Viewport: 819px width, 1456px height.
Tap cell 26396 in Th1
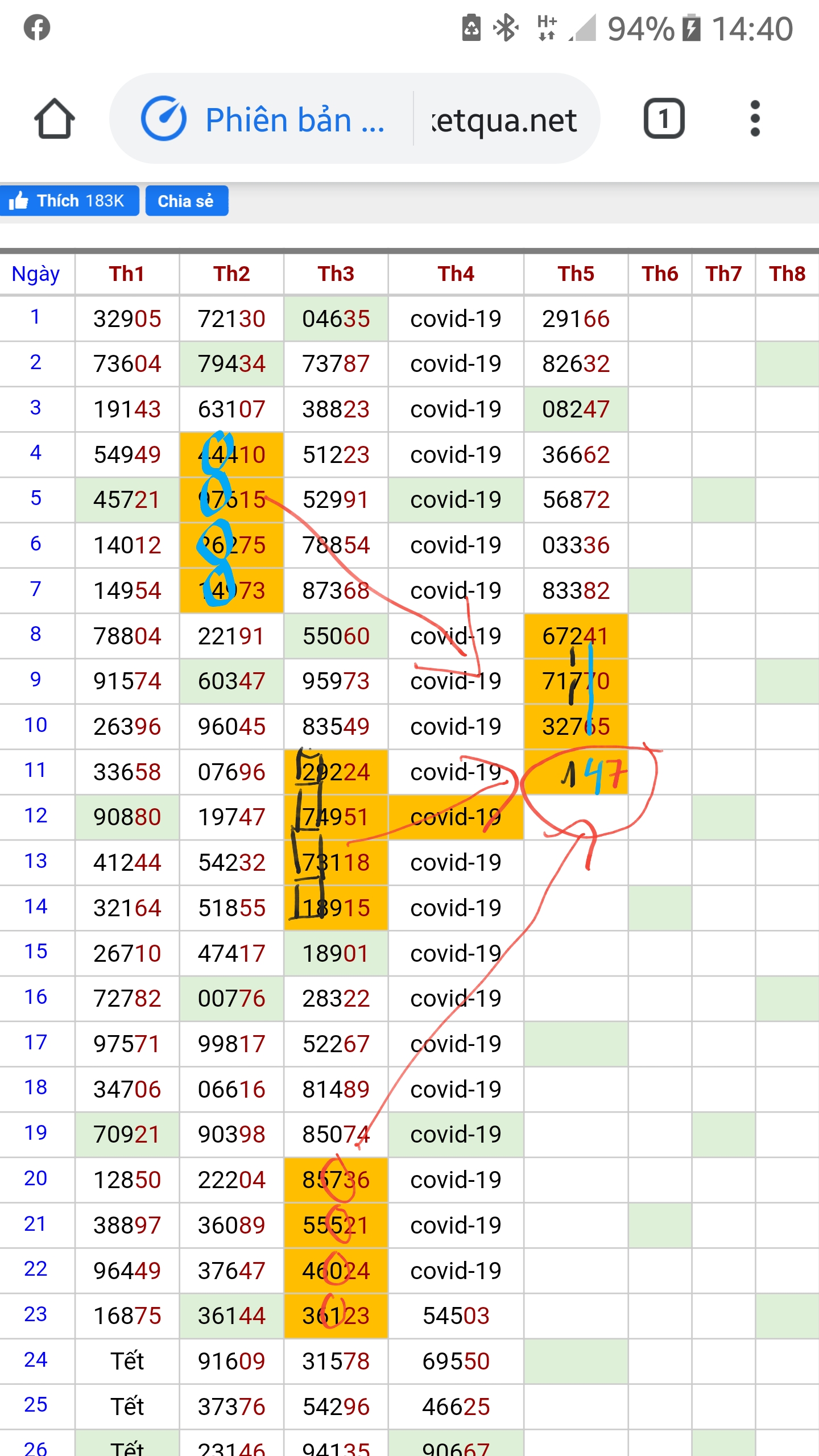coord(127,727)
